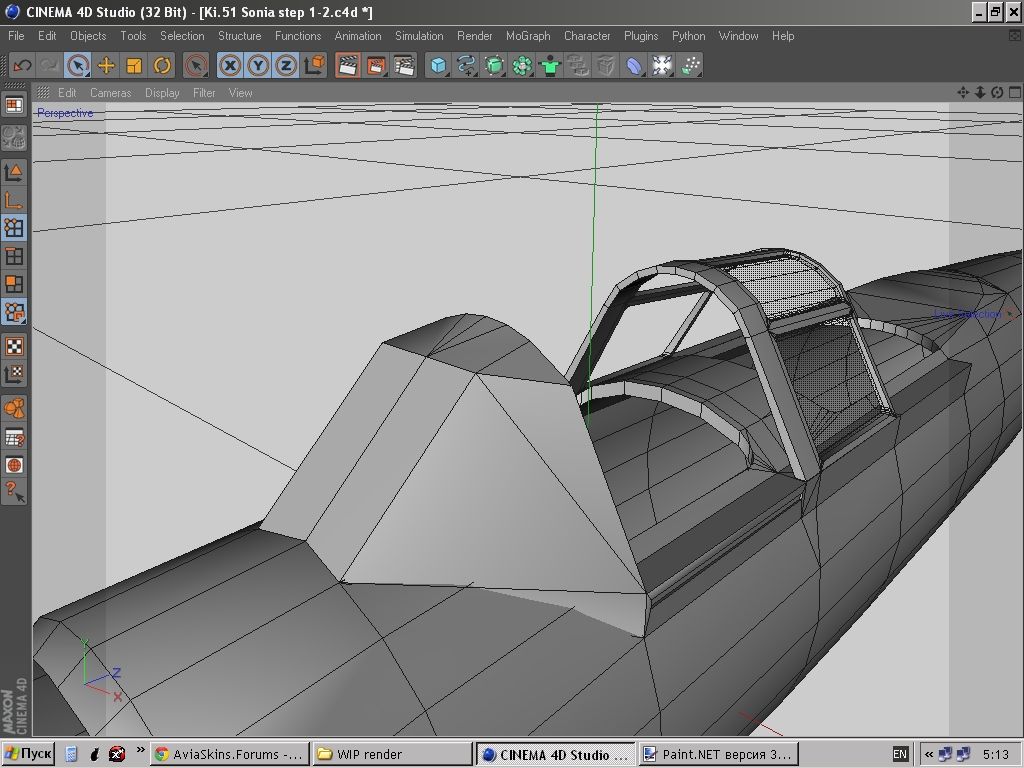This screenshot has height=768, width=1024.
Task: Switch to Polygons mode in left sidebar
Action: click(x=14, y=285)
